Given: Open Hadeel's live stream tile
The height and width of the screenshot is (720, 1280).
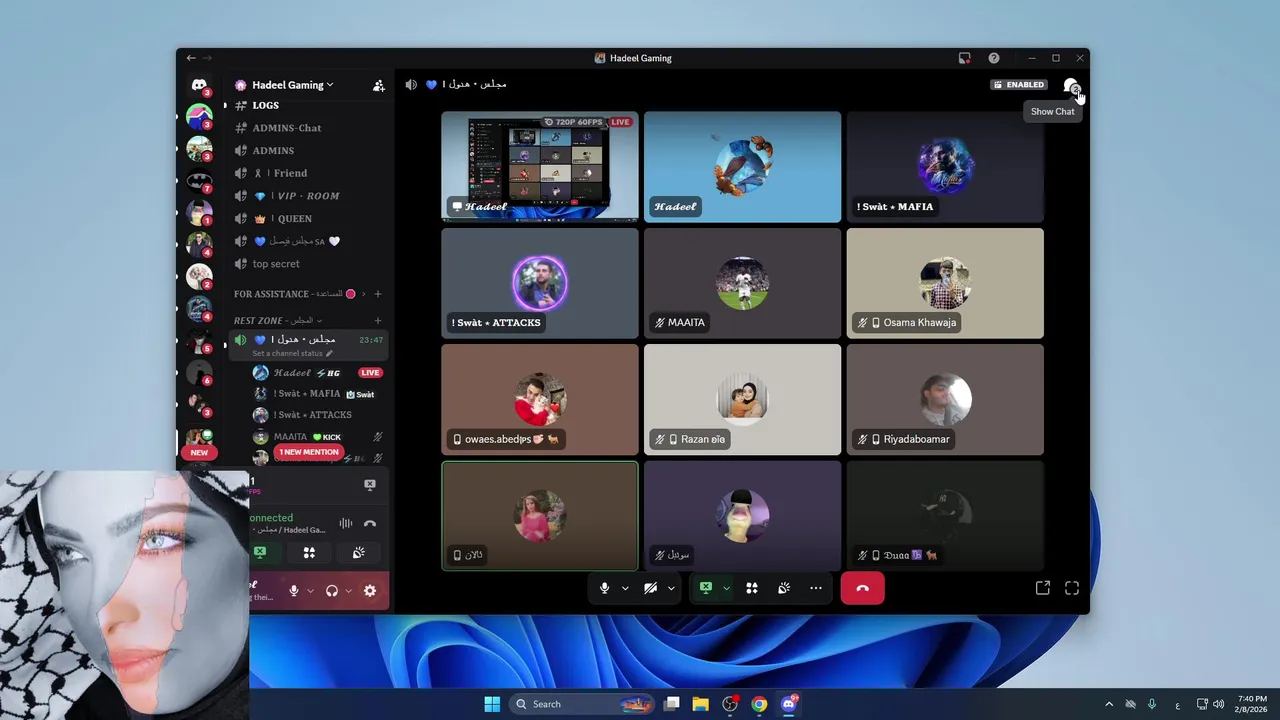Looking at the screenshot, I should 540,166.
